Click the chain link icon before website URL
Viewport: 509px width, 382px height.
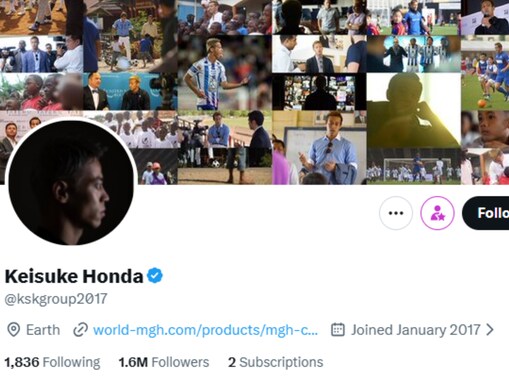click(80, 330)
